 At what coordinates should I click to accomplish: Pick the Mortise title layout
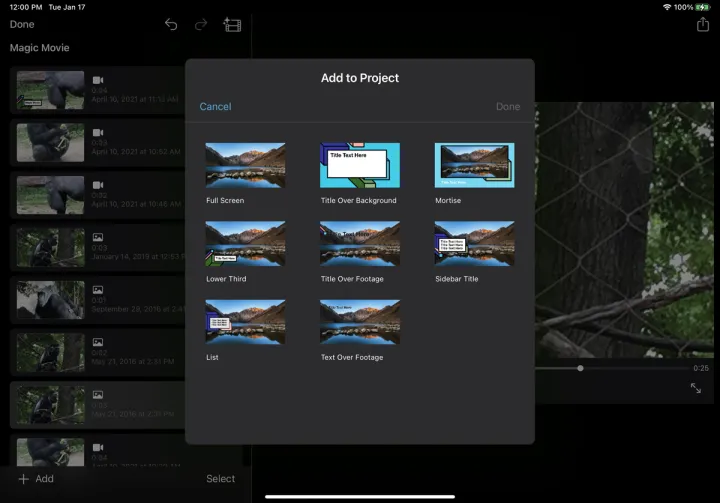pos(474,165)
